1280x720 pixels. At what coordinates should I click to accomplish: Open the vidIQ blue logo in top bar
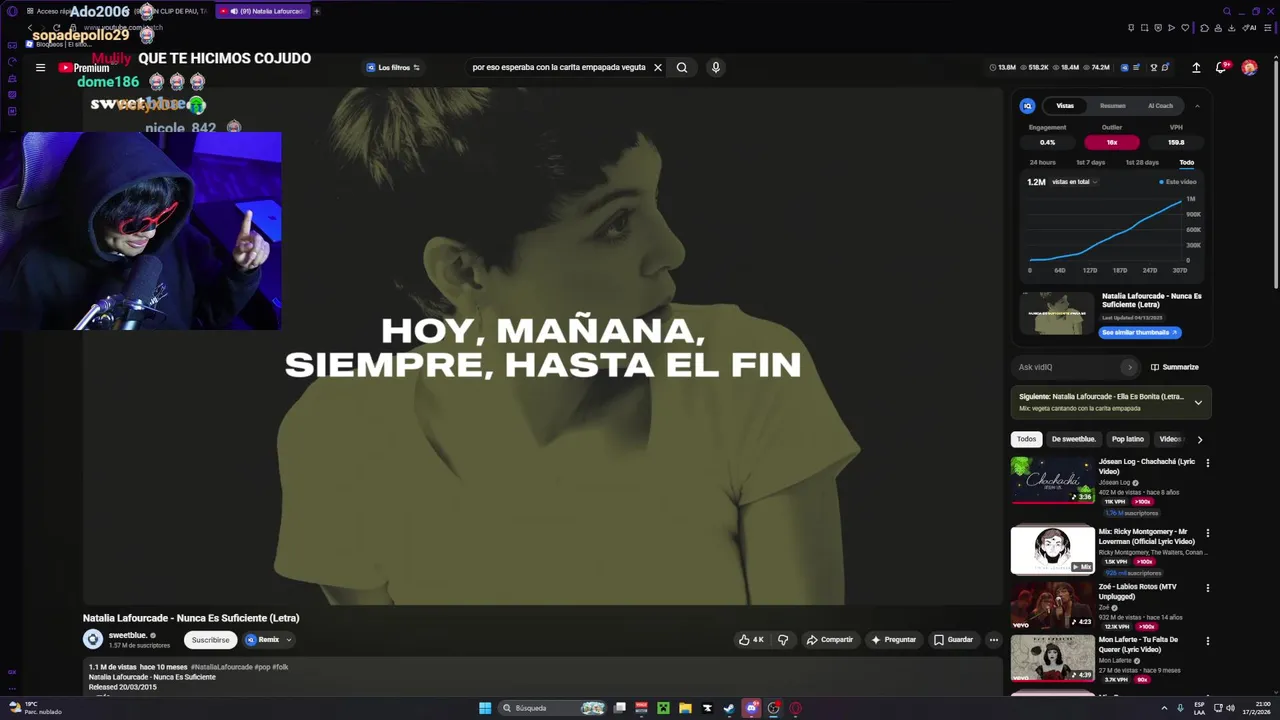tap(1125, 68)
